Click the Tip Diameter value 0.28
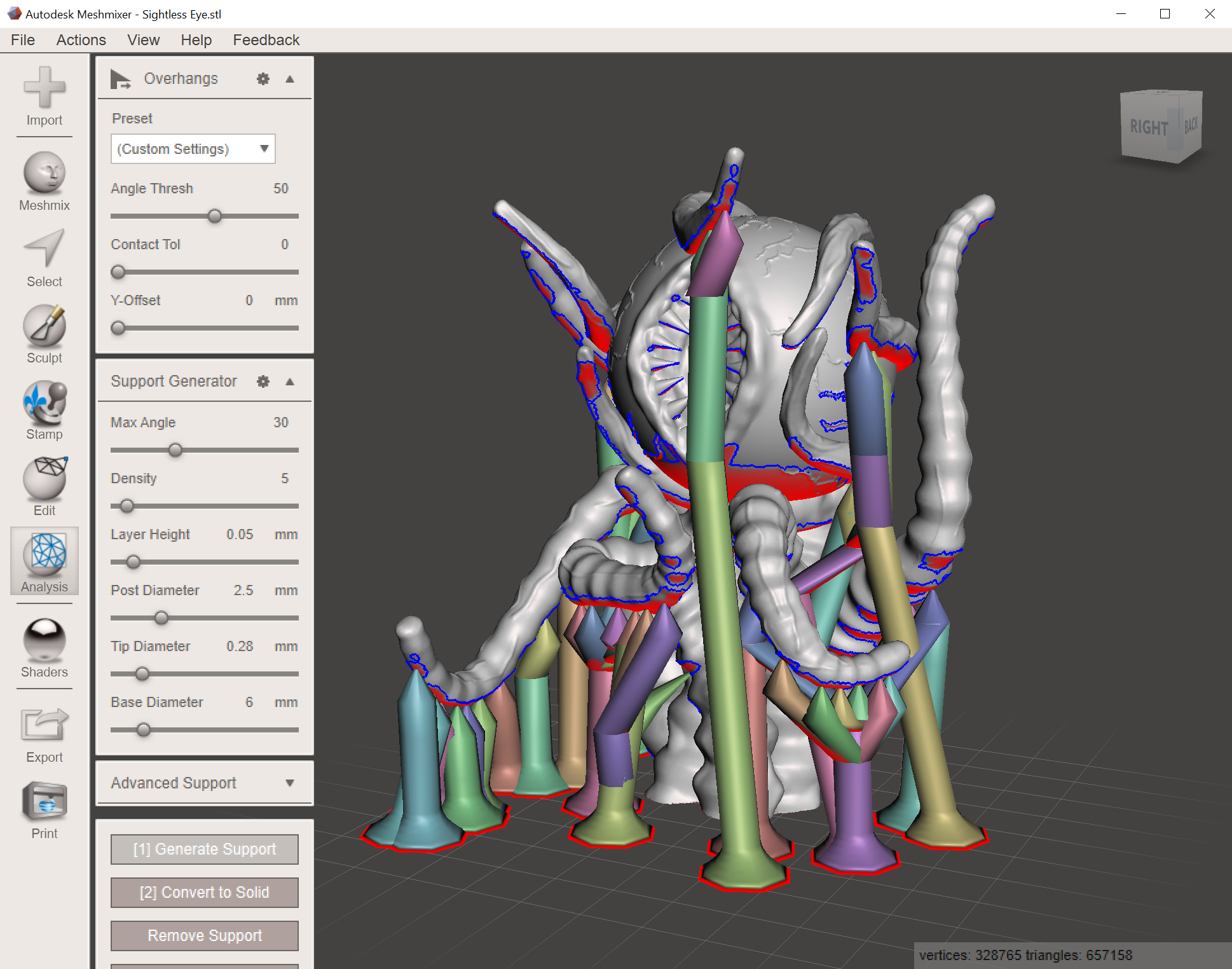This screenshot has width=1232, height=969. (240, 646)
